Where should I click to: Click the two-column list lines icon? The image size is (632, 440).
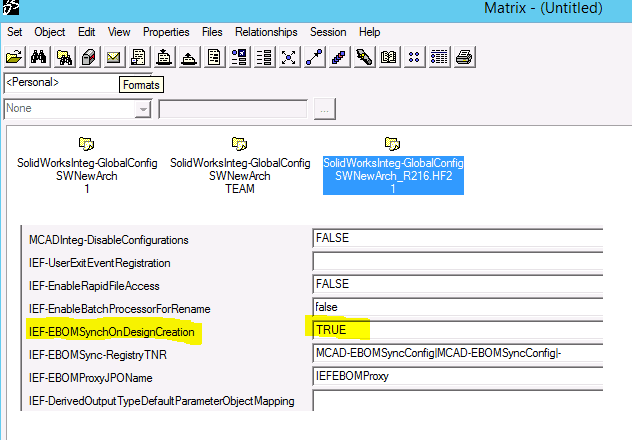pyautogui.click(x=264, y=57)
